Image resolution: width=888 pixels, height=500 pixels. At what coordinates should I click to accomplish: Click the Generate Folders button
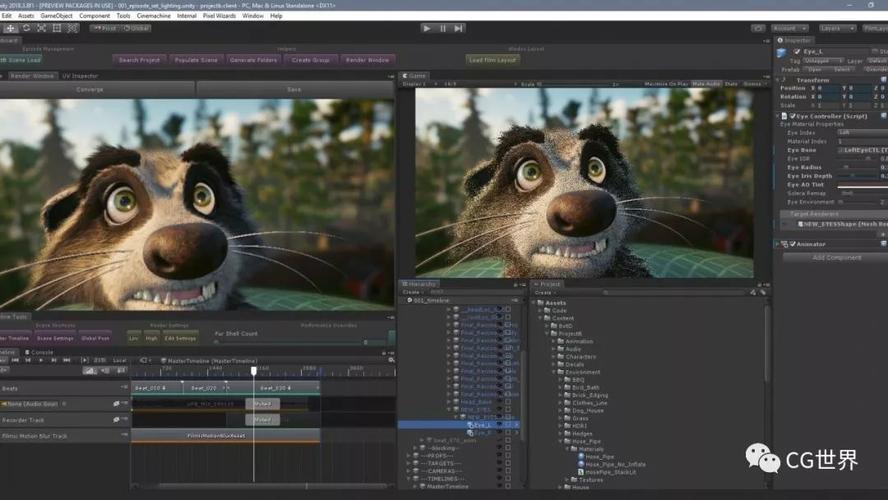[253, 60]
